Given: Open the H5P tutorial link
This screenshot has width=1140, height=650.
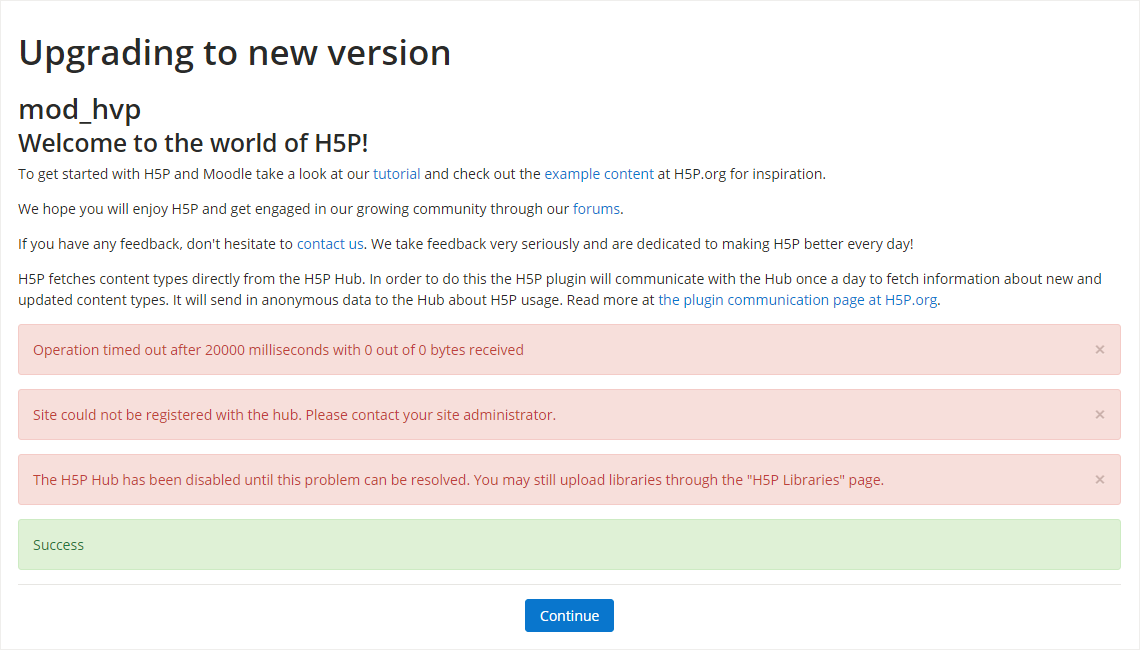Looking at the screenshot, I should click(396, 173).
